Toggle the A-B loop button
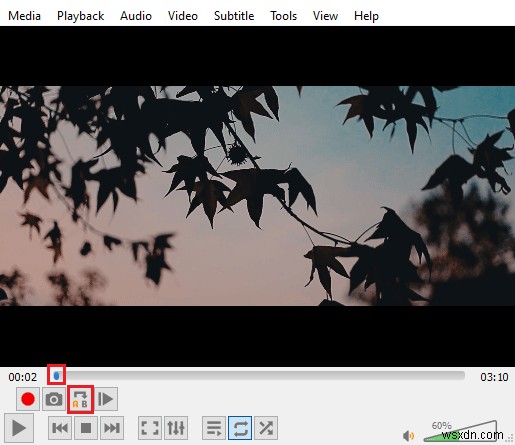515x445 pixels. [80, 399]
